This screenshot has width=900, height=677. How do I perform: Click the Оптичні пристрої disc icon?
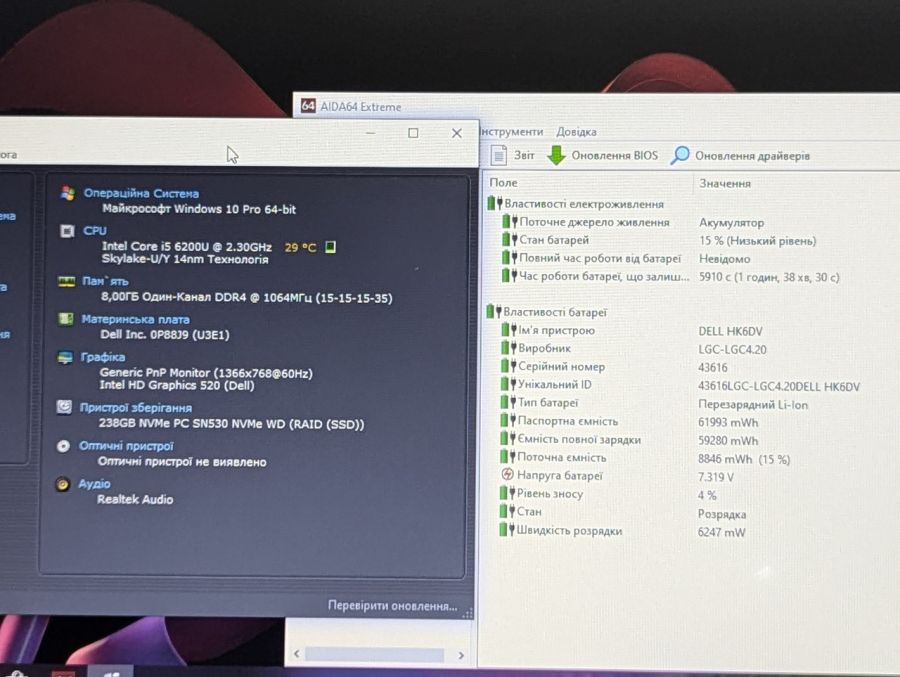(x=63, y=446)
